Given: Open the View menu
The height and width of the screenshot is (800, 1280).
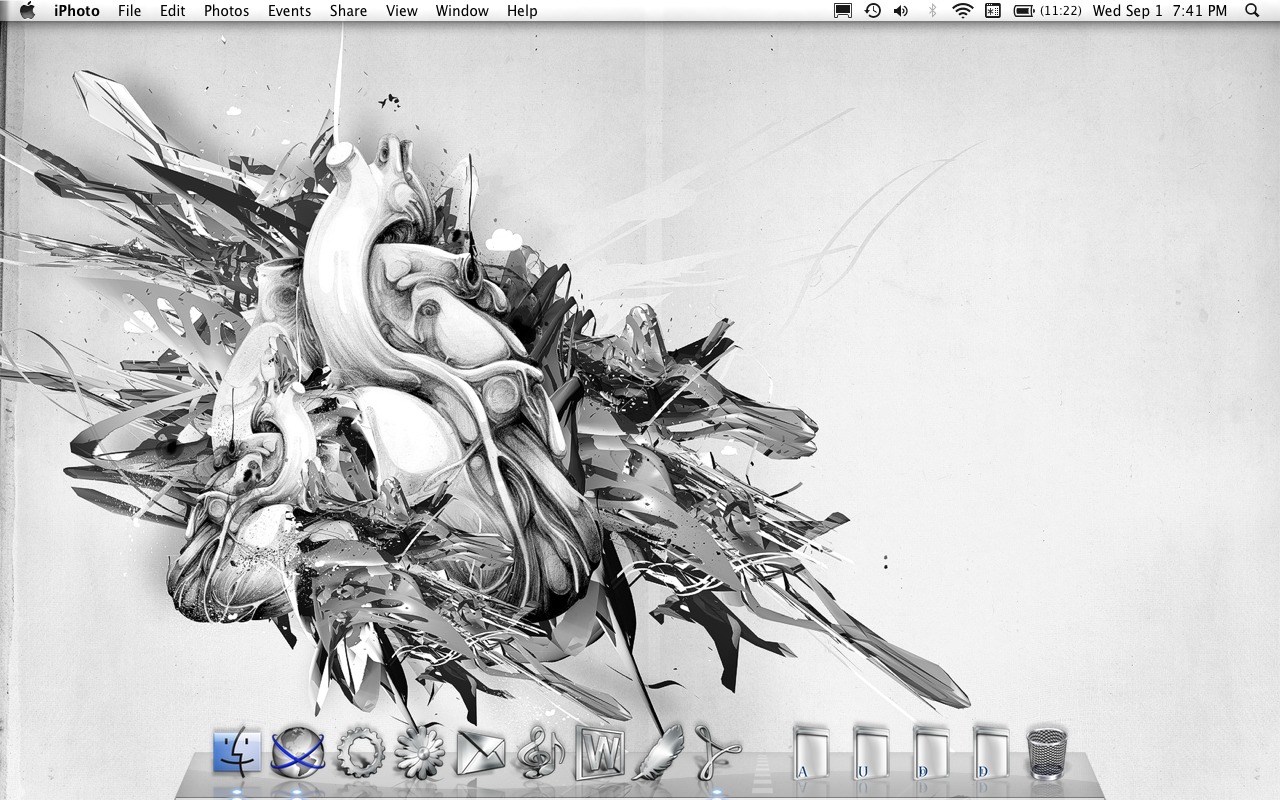Looking at the screenshot, I should tap(402, 11).
